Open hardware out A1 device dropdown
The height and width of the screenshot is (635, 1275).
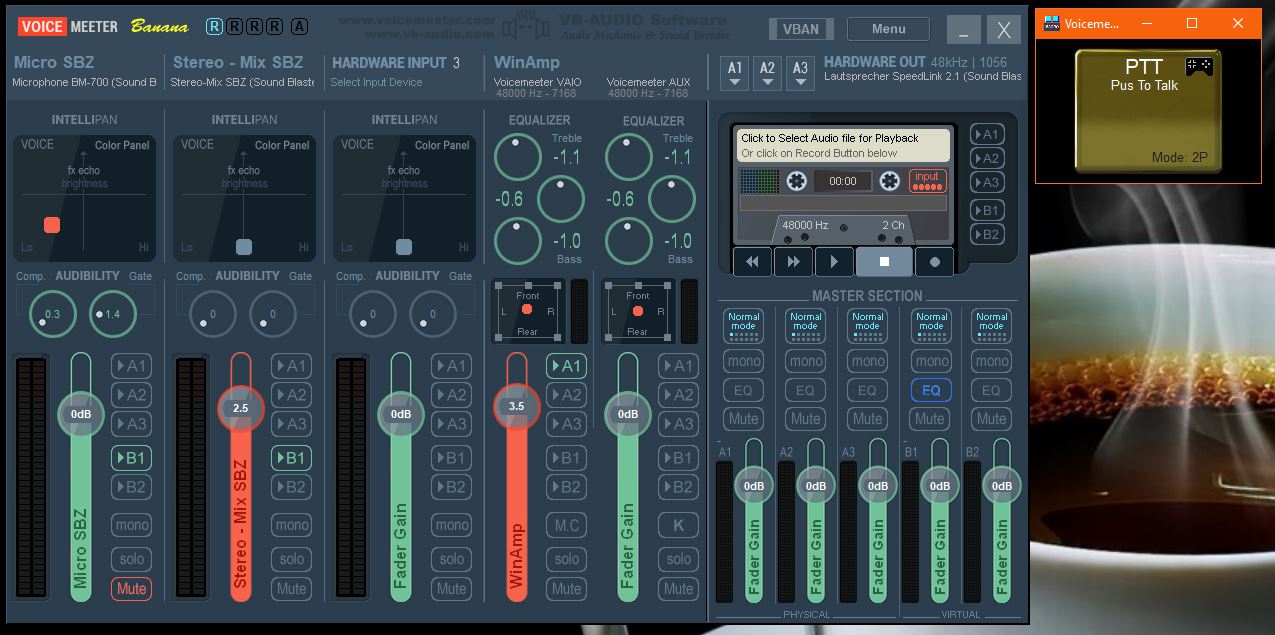click(x=735, y=73)
